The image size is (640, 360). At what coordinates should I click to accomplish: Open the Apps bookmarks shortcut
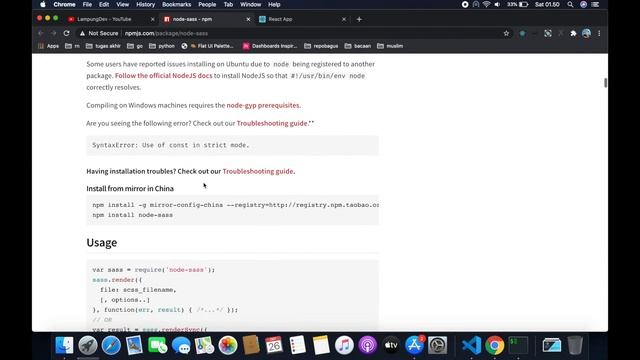click(x=49, y=46)
